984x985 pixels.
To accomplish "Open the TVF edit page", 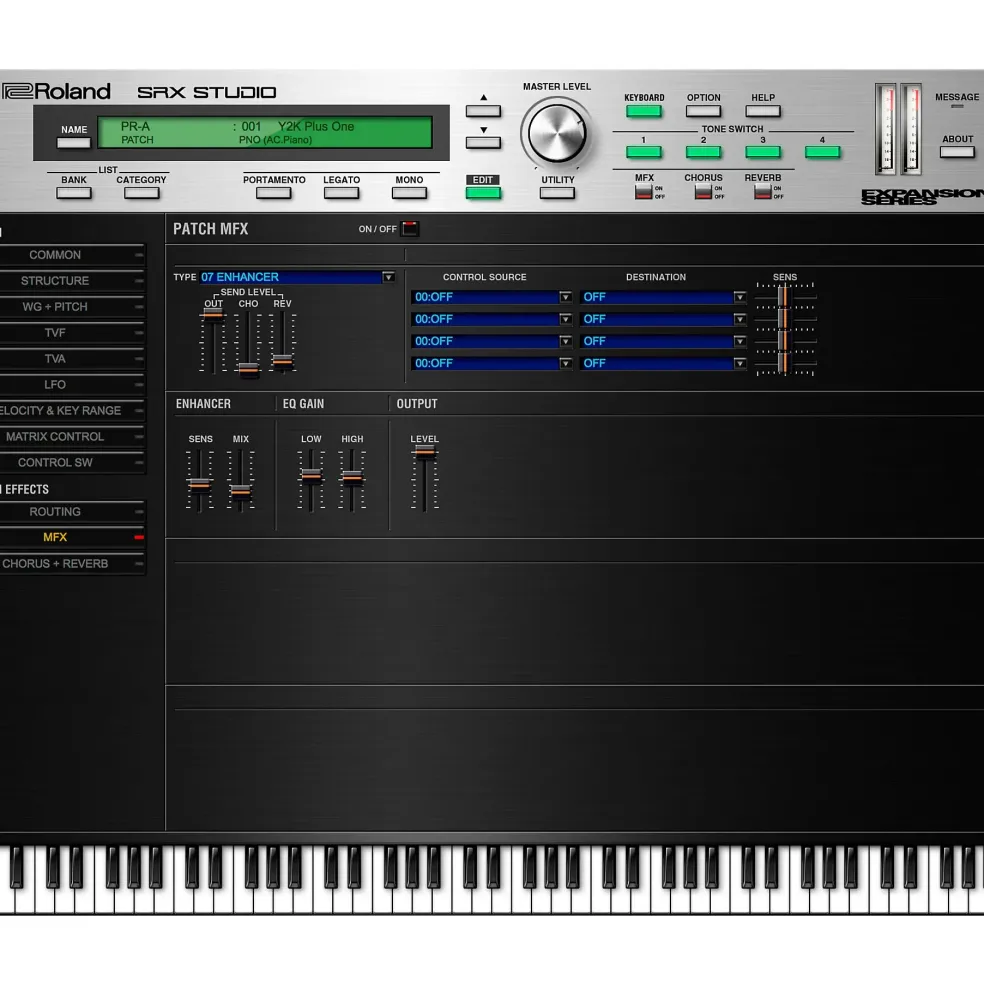I will [x=72, y=332].
